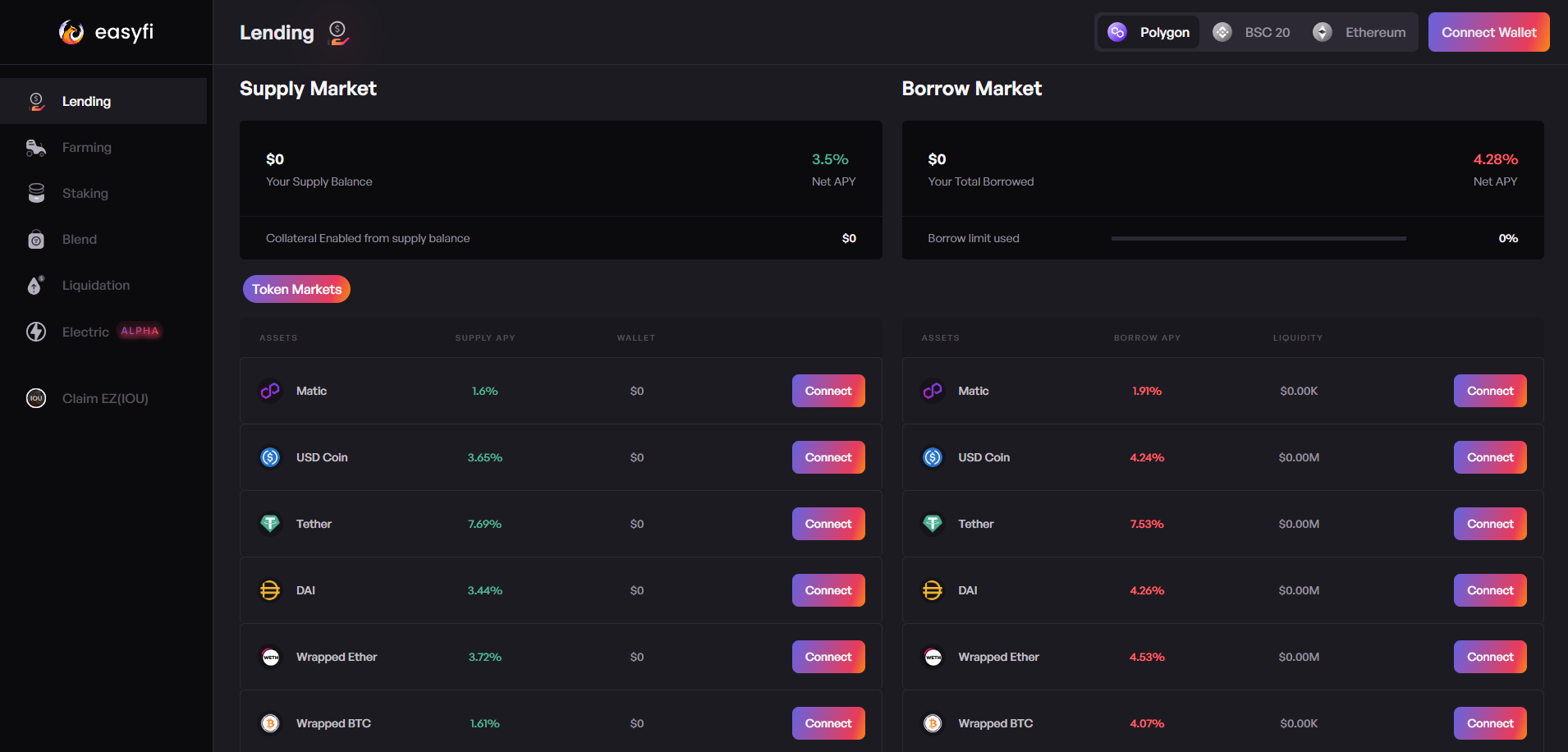
Task: Click Tether icon in Supply Market
Action: [270, 524]
